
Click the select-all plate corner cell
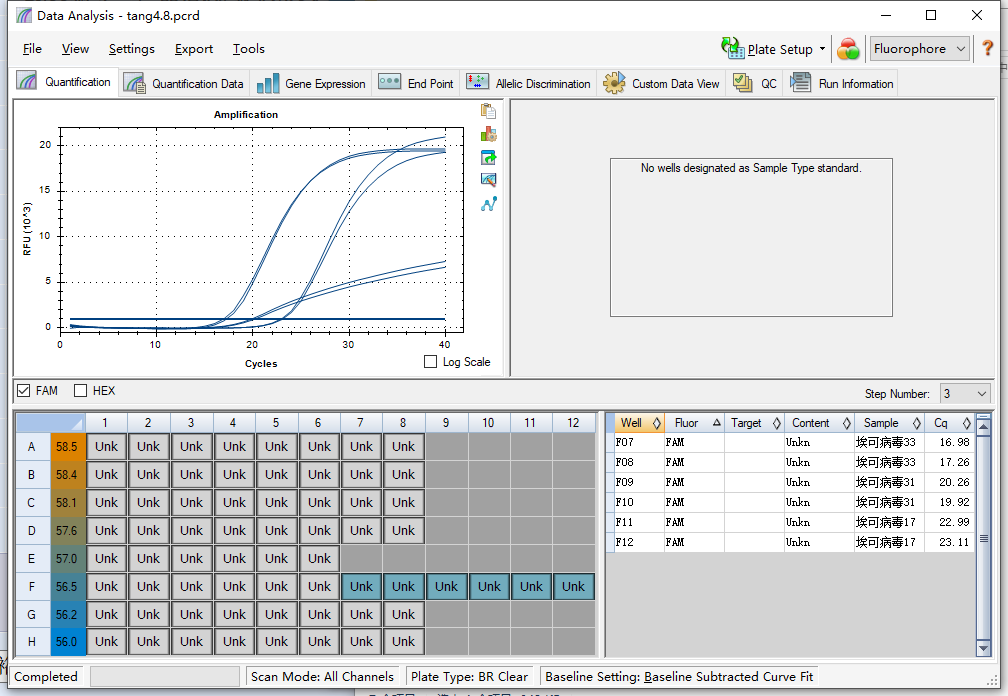50,423
